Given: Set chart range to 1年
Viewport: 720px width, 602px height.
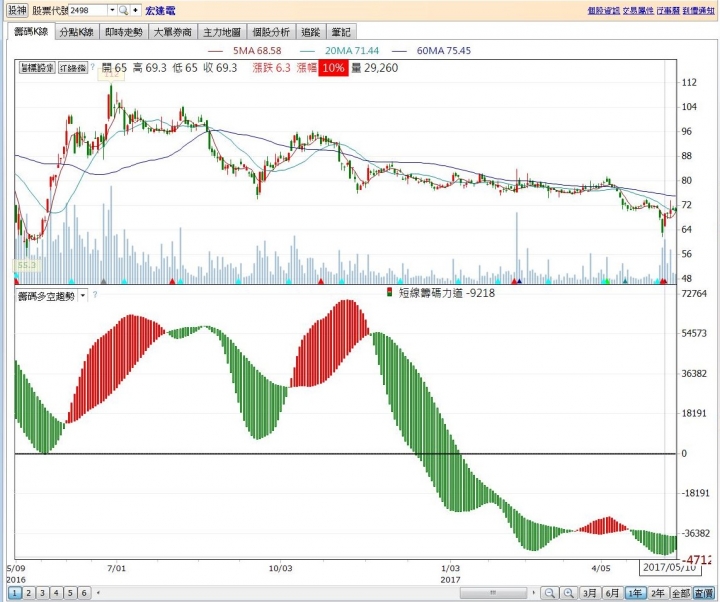Looking at the screenshot, I should pos(635,593).
